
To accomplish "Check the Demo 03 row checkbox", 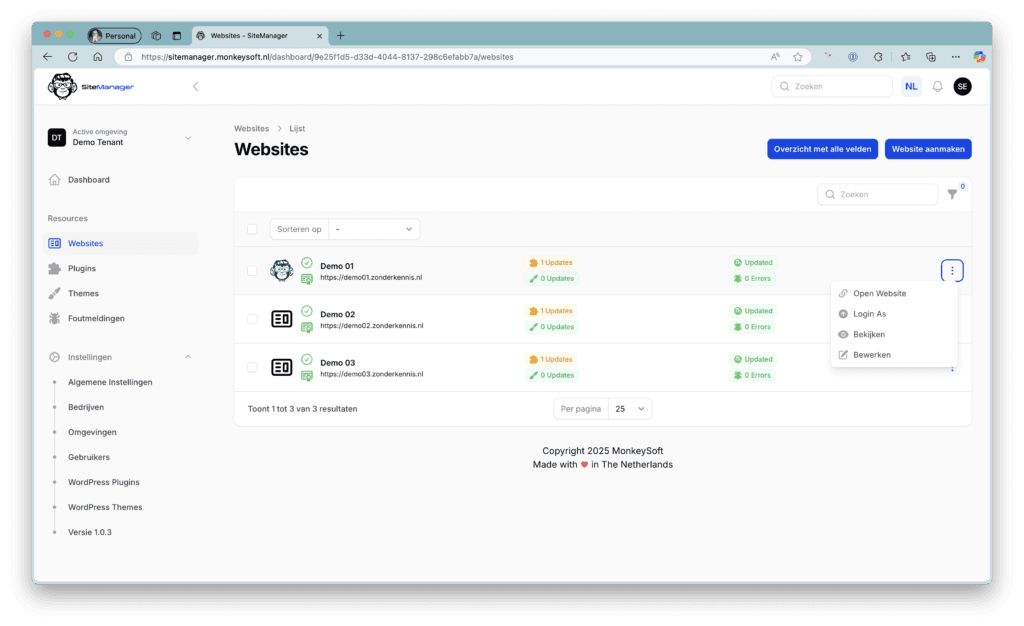I will (252, 367).
